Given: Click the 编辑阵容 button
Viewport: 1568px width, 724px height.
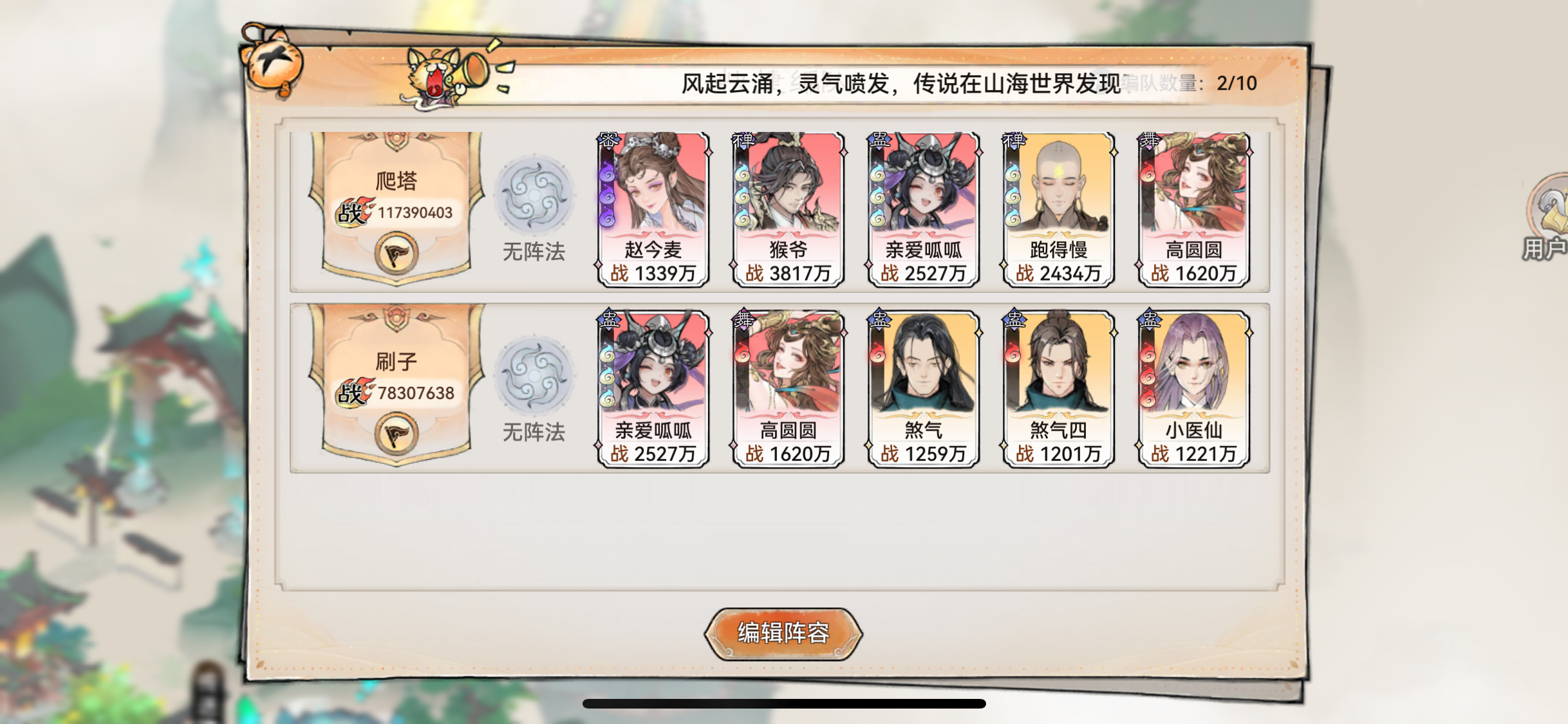Looking at the screenshot, I should 783,633.
